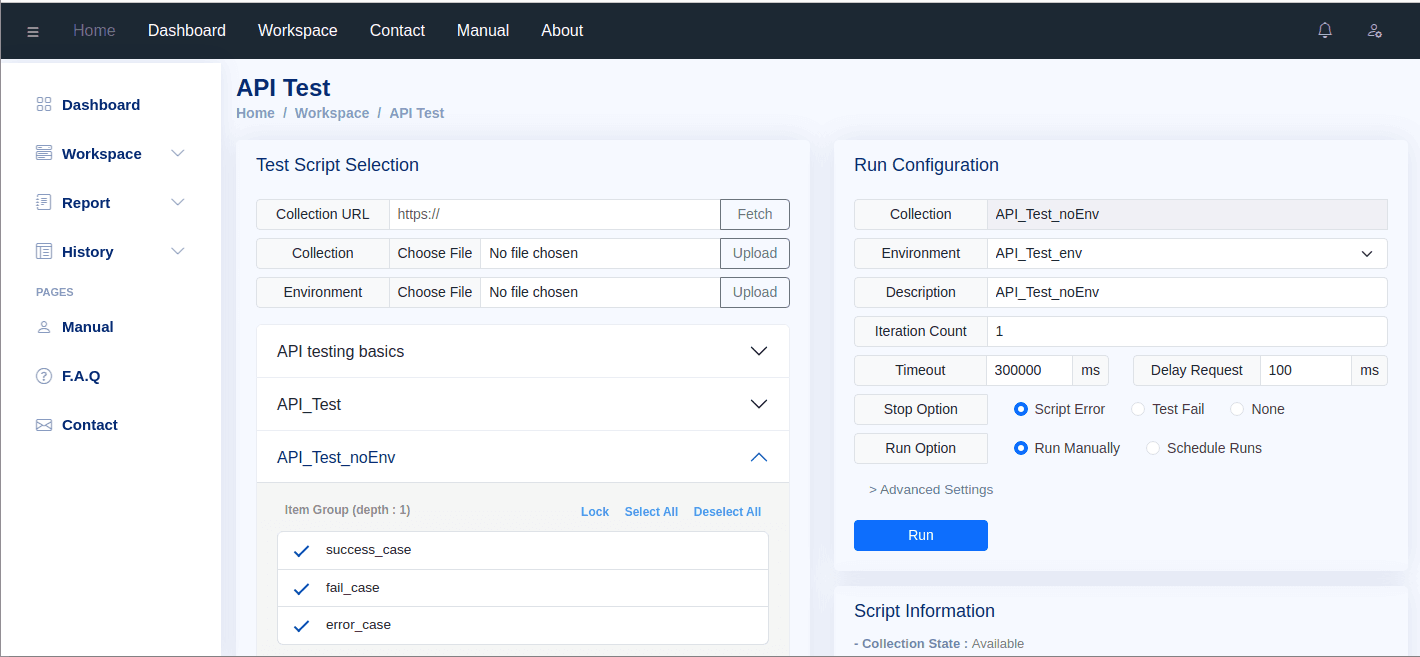Click the Dashboard grid icon in sidebar
This screenshot has width=1420, height=657.
coord(44,105)
